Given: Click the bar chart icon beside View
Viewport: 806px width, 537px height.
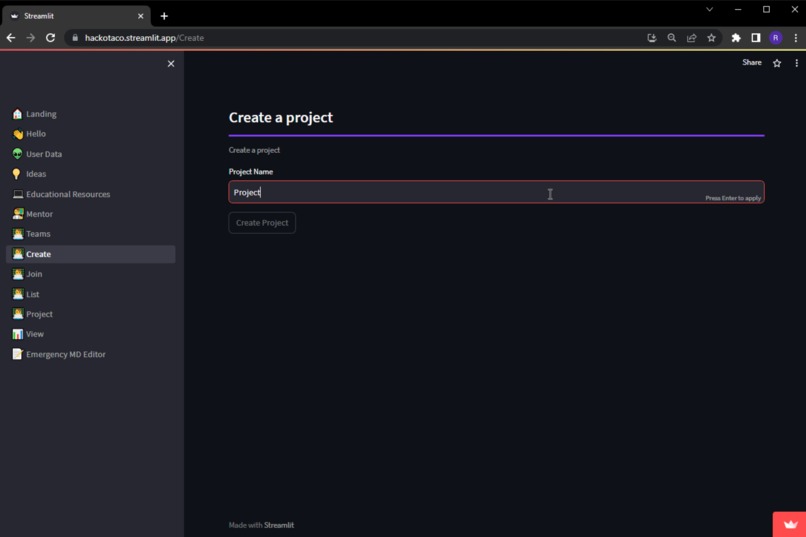Looking at the screenshot, I should pos(17,334).
